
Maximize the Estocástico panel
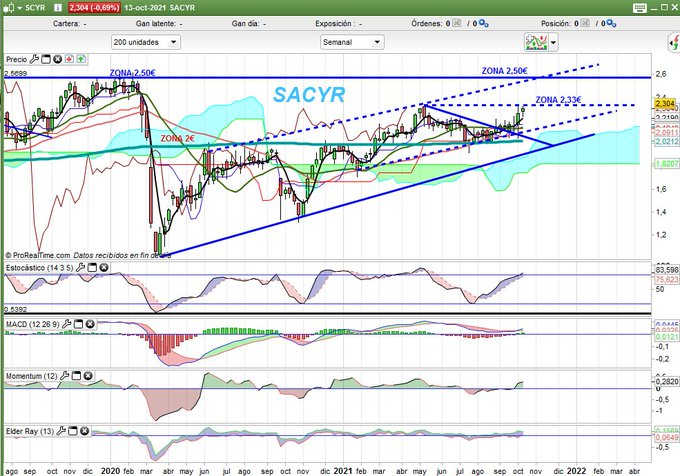92,267
